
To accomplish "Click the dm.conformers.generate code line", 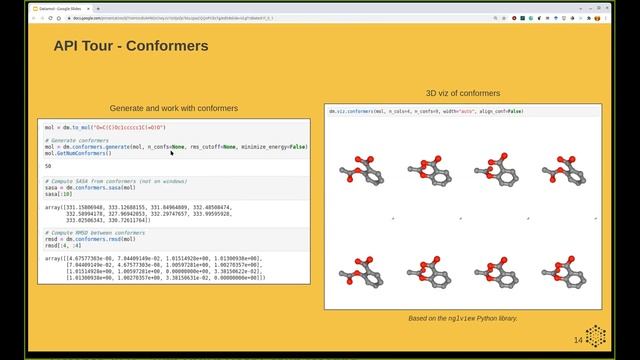I will coord(176,147).
